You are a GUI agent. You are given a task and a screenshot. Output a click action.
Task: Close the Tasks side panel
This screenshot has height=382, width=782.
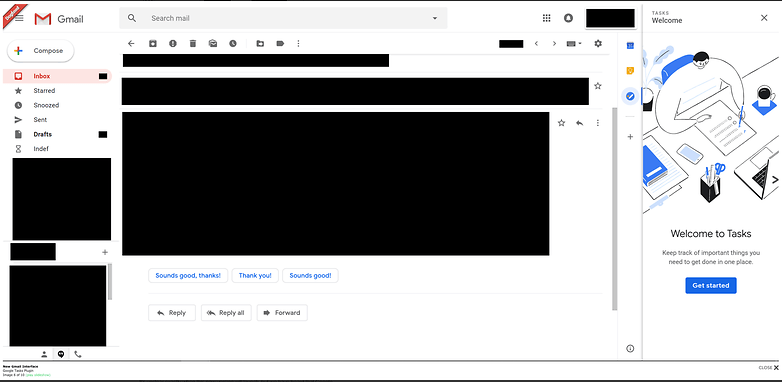pos(764,18)
